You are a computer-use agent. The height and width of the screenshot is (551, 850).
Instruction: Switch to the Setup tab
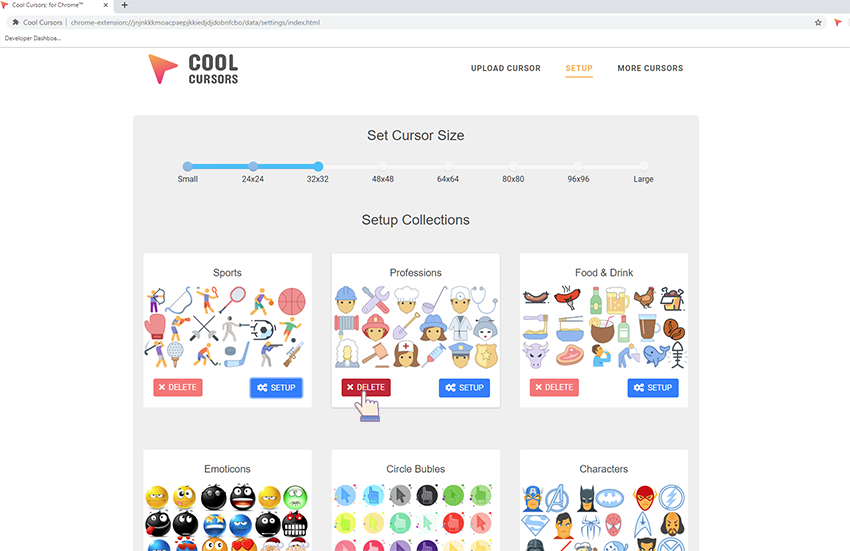point(579,68)
